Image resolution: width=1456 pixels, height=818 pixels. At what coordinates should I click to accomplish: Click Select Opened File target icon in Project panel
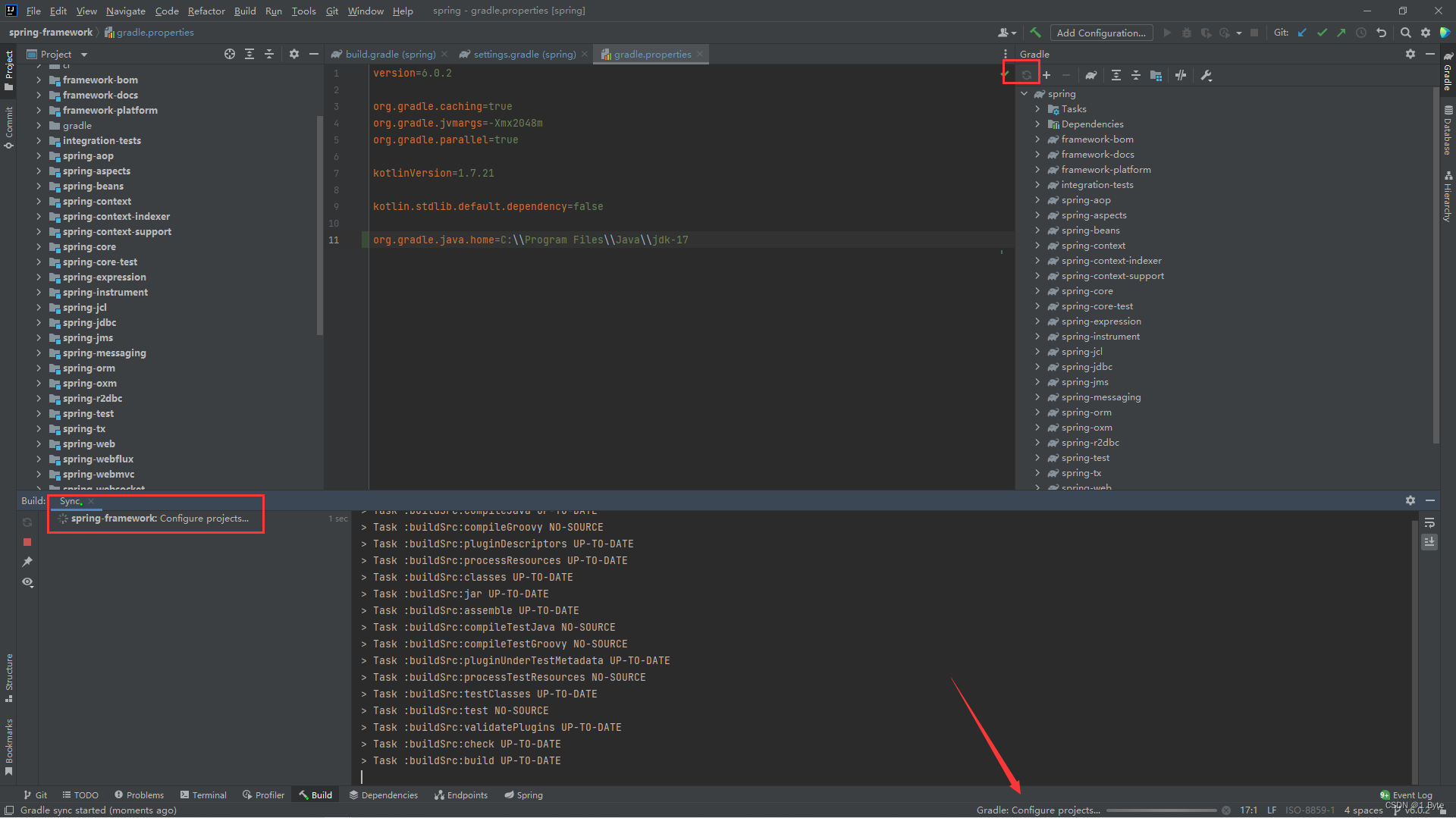[230, 54]
